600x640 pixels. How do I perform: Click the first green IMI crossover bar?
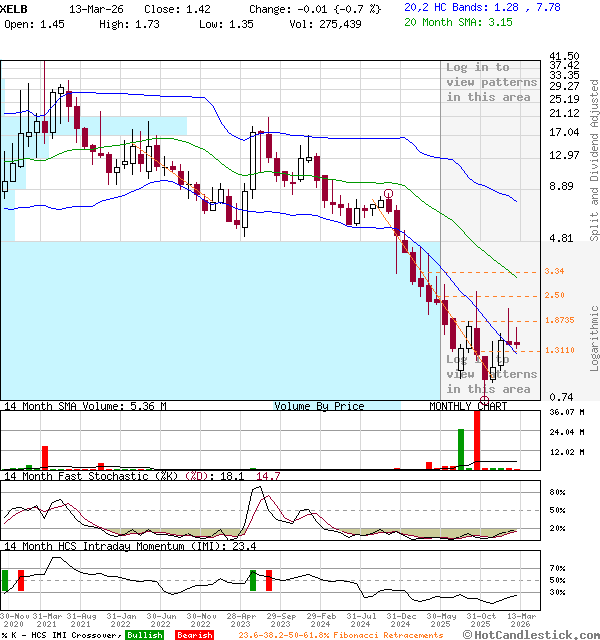pos(5,581)
